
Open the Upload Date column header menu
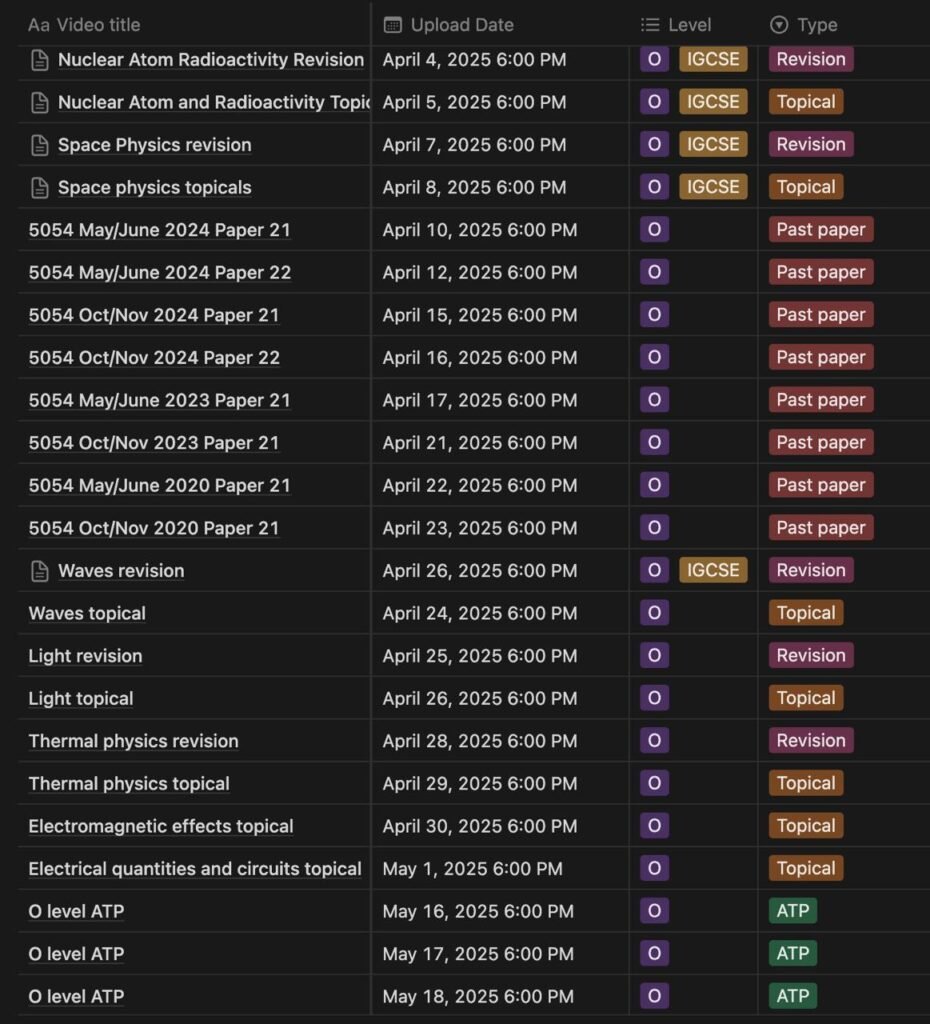coord(449,25)
